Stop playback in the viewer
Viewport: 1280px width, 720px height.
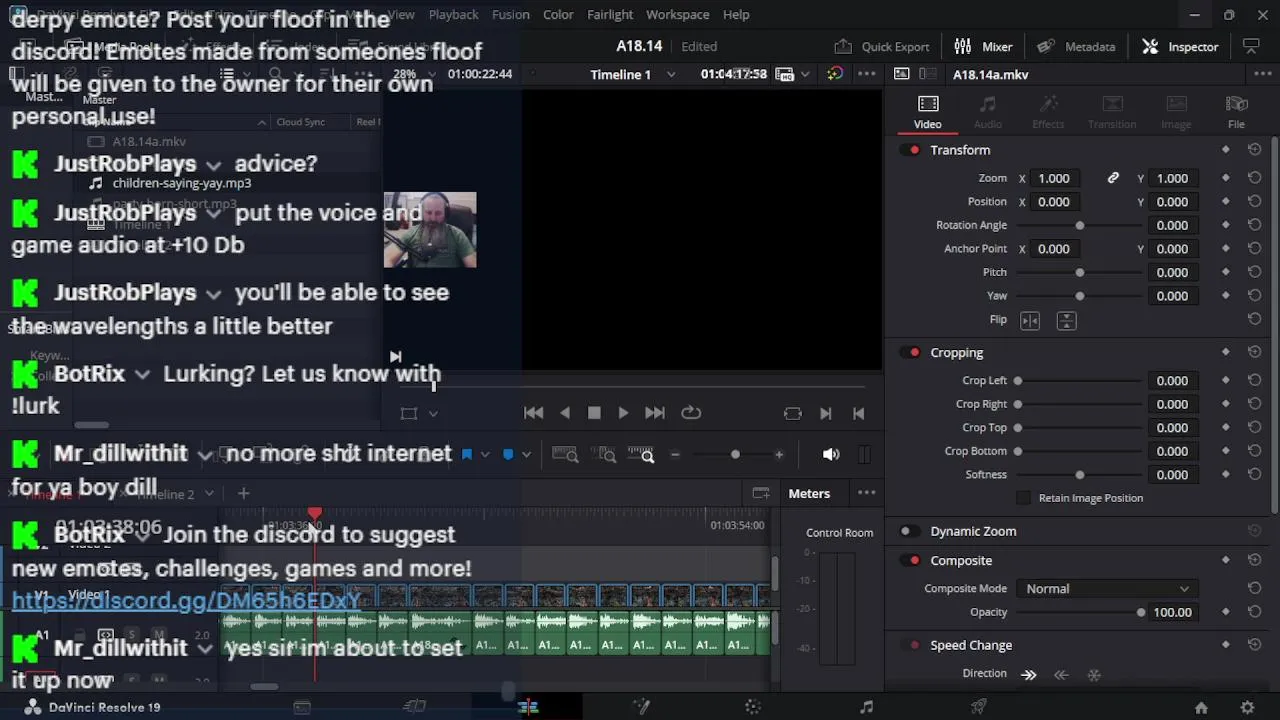(594, 413)
